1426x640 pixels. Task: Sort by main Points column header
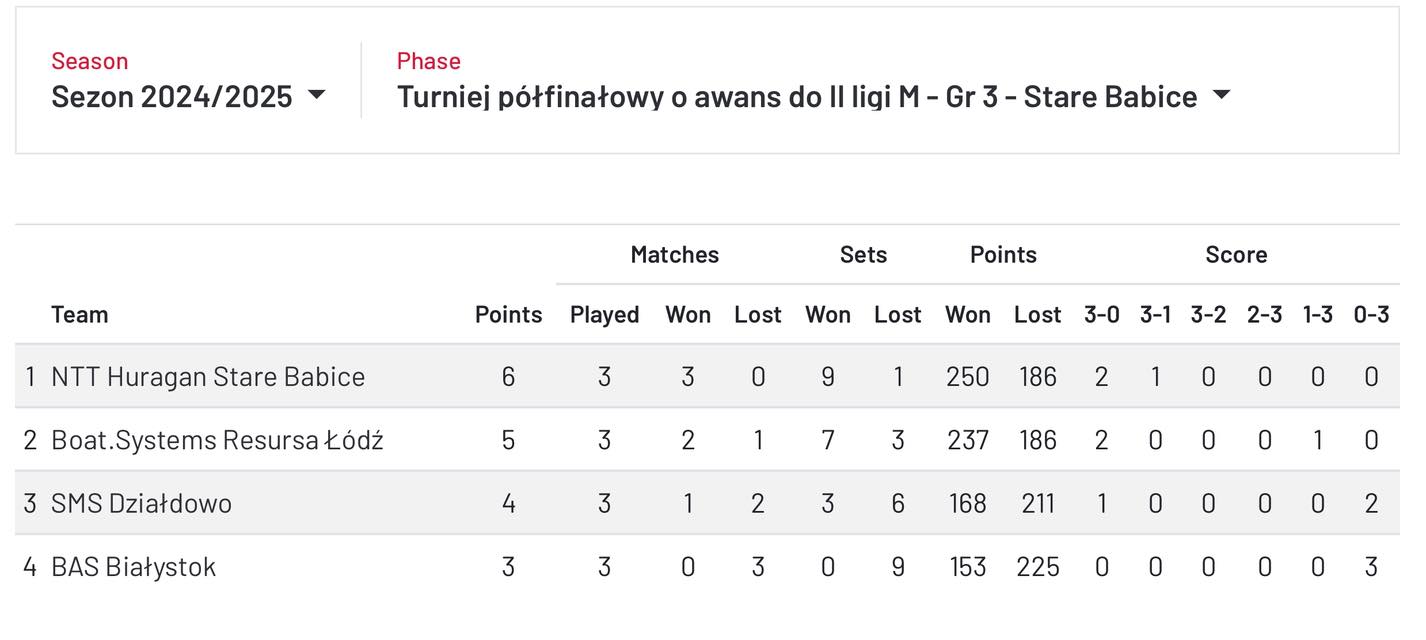(508, 315)
